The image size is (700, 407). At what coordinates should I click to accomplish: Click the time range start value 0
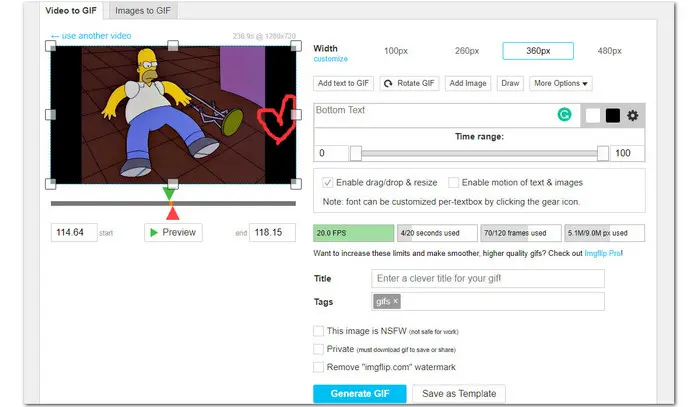tap(331, 153)
